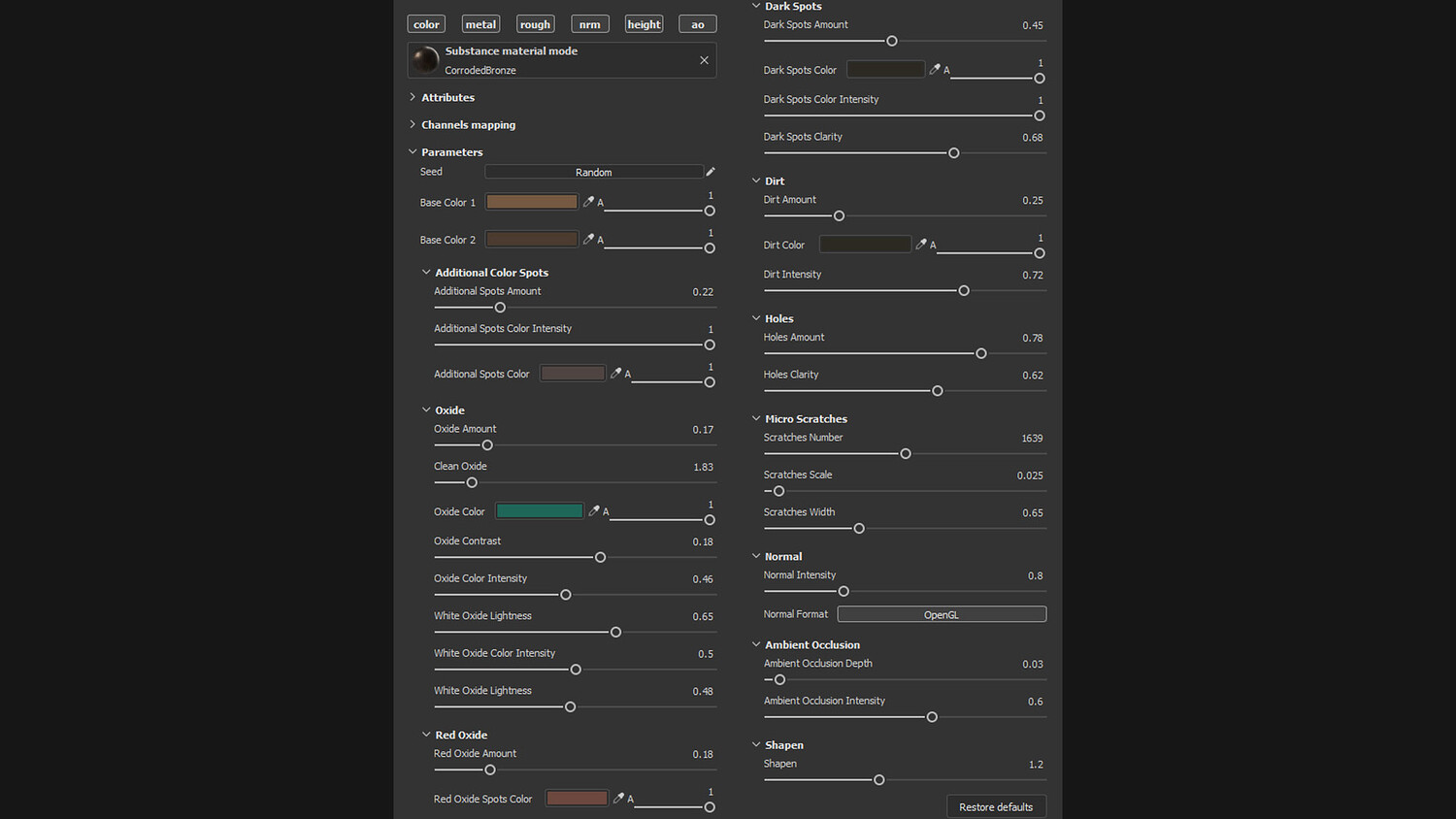Open the Oxide Color green swatch
The width and height of the screenshot is (1456, 819).
click(x=540, y=511)
